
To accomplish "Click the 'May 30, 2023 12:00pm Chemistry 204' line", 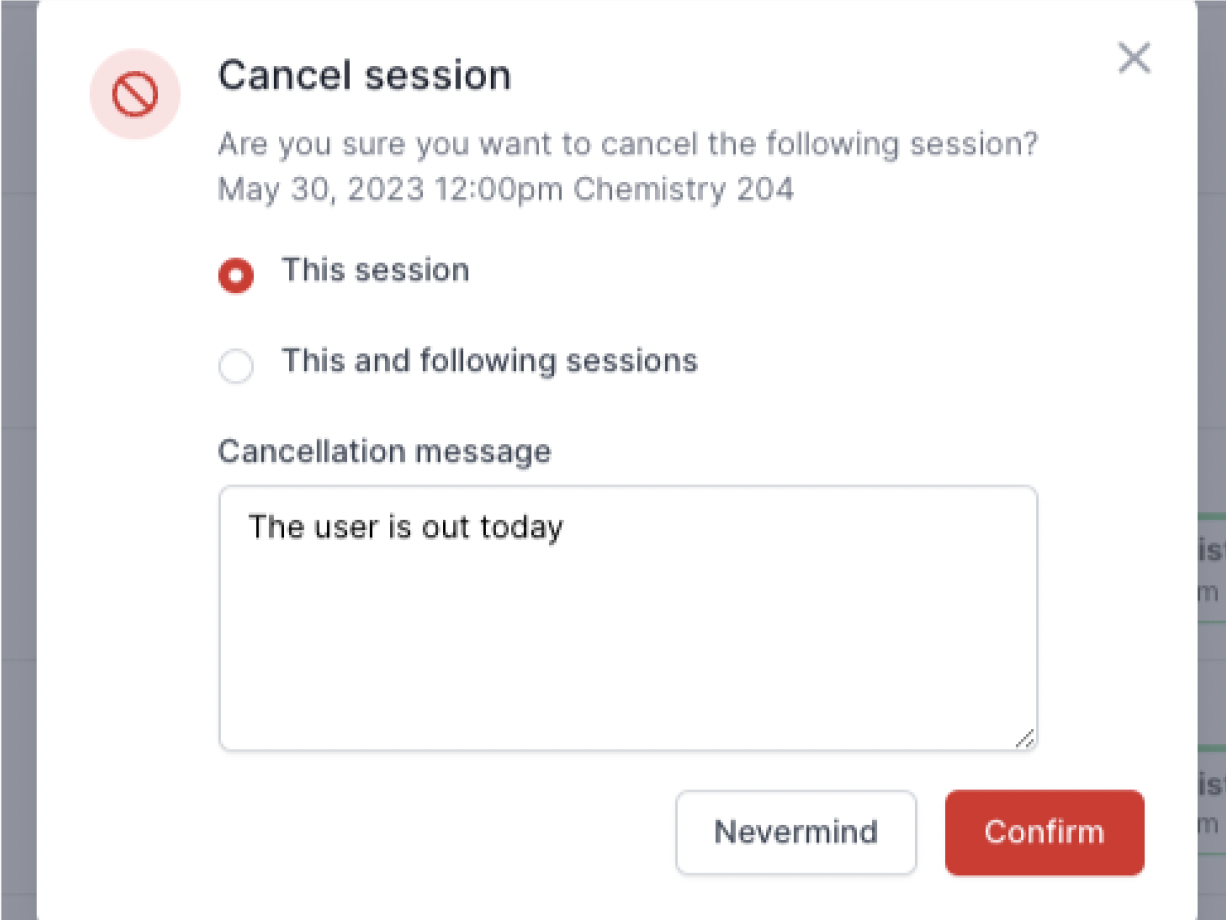I will coord(506,190).
